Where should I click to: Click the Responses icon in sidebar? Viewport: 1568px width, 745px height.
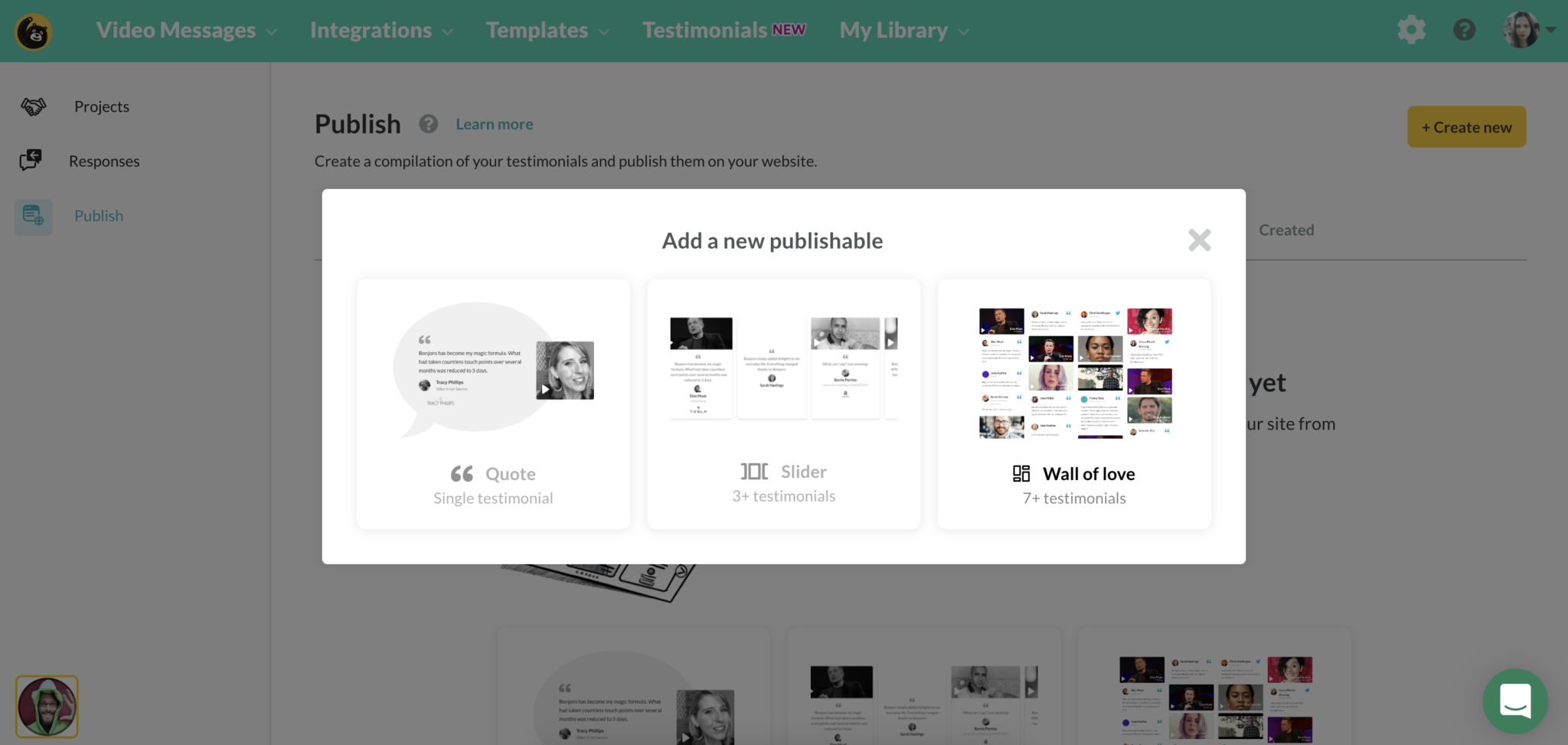pyautogui.click(x=31, y=160)
